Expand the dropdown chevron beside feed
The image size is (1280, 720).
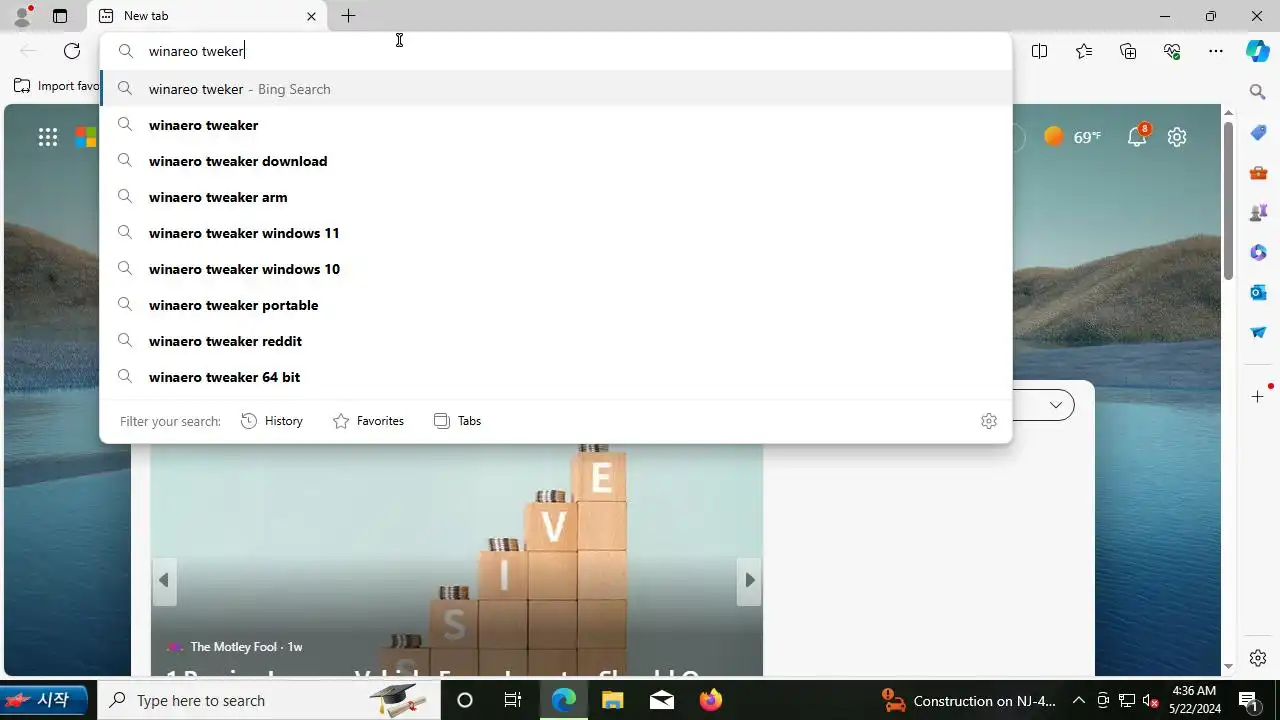1055,405
